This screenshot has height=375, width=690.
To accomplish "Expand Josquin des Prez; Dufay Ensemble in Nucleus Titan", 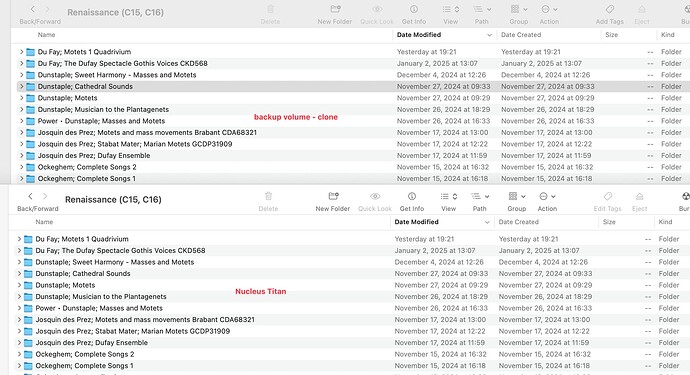I will click(x=19, y=342).
